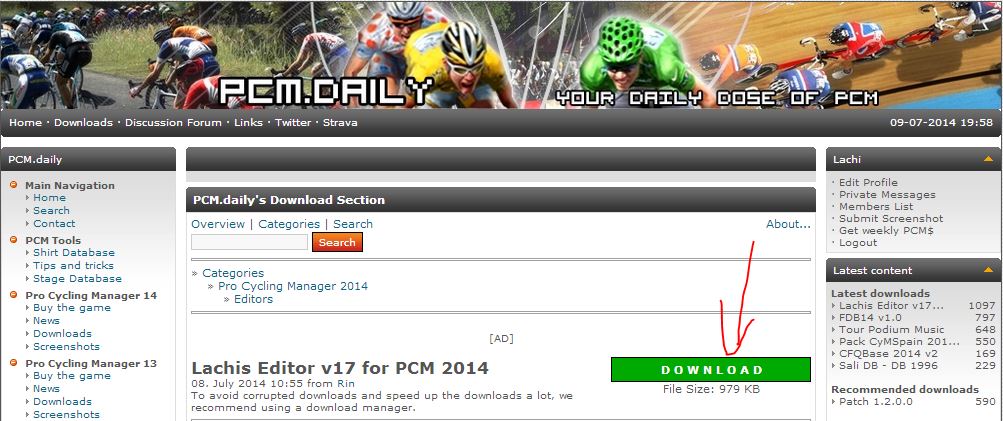1003x421 pixels.
Task: Open Downloads in the top navigation bar
Action: coord(83,122)
